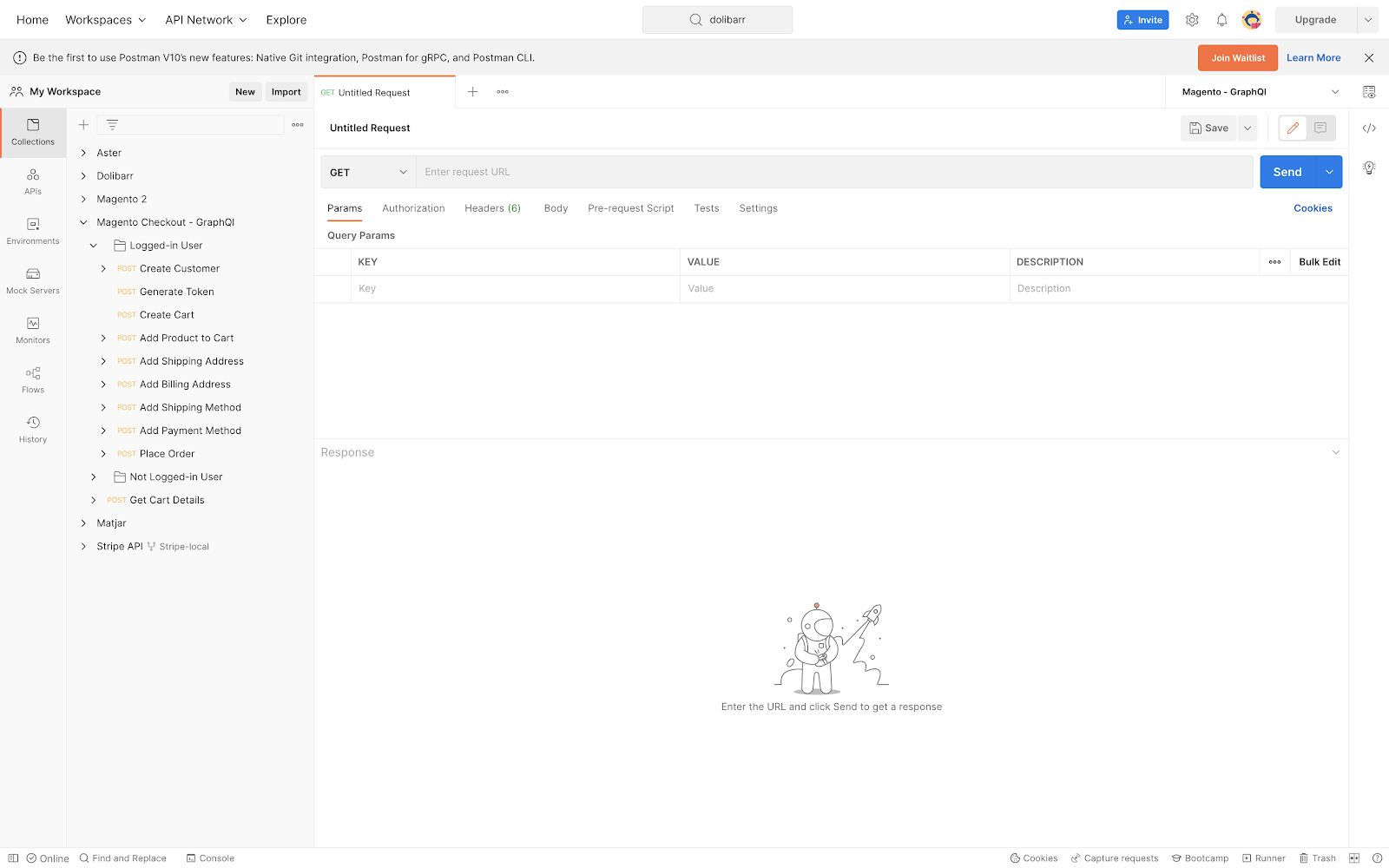
Task: Open the Magento - GraphQl environment selector
Action: pyautogui.click(x=1260, y=92)
